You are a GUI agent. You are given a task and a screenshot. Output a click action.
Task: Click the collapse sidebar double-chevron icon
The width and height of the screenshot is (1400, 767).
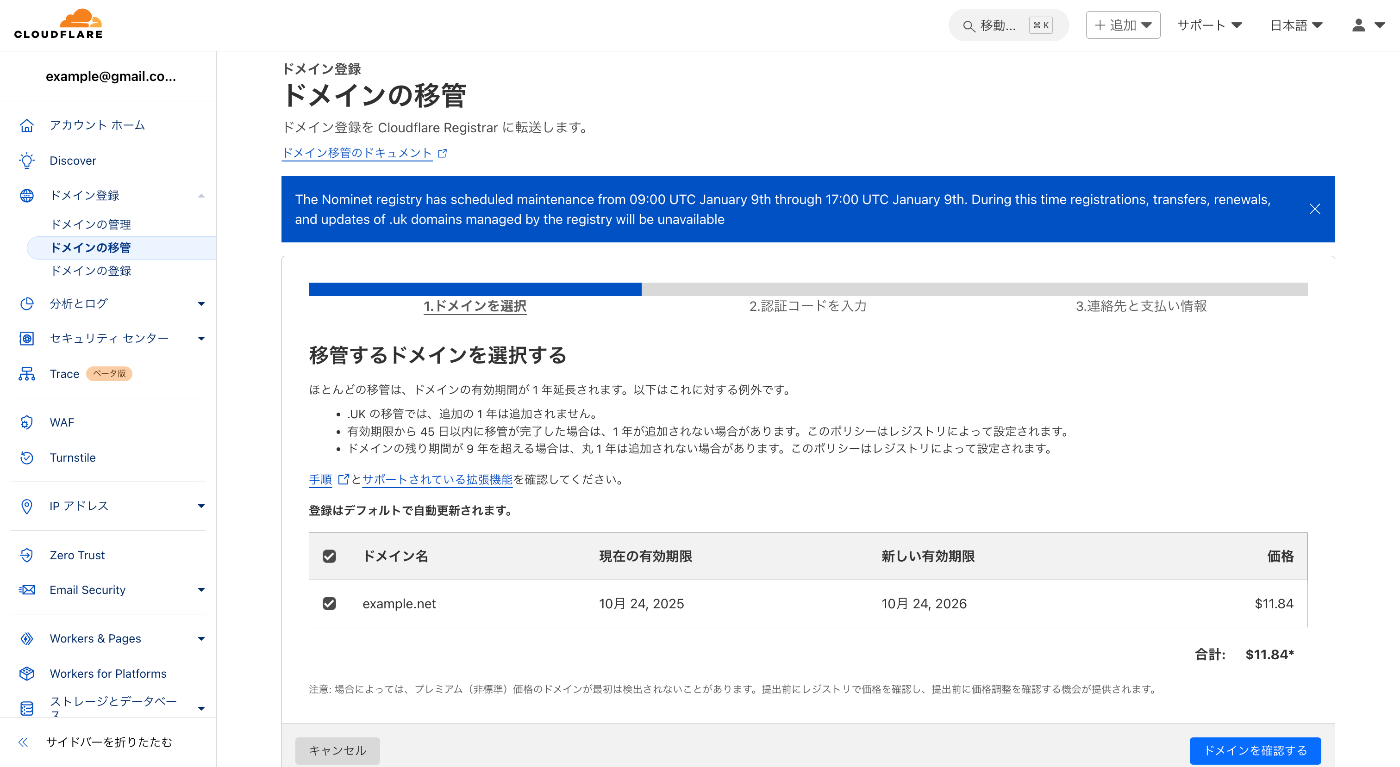click(24, 742)
